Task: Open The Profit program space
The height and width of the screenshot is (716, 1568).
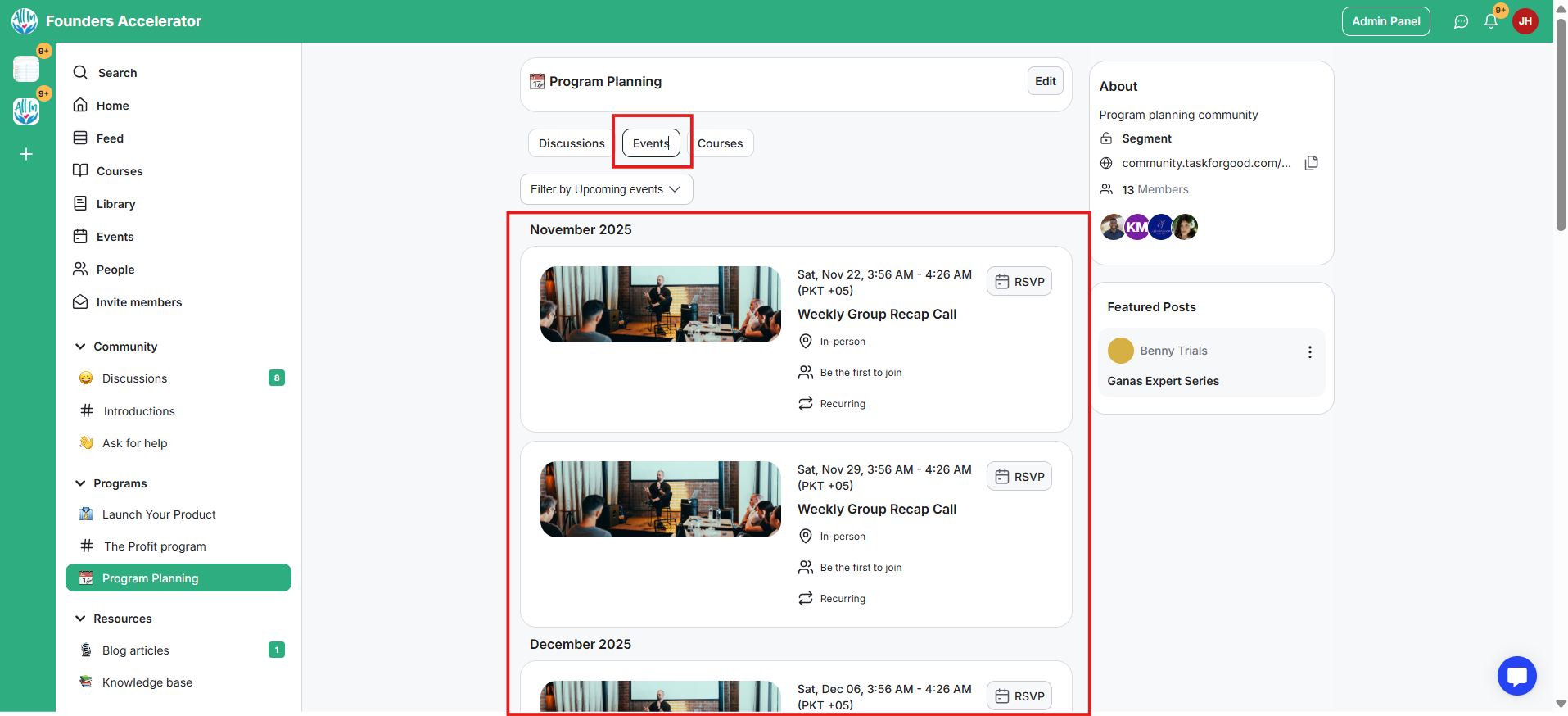Action: tap(178, 546)
